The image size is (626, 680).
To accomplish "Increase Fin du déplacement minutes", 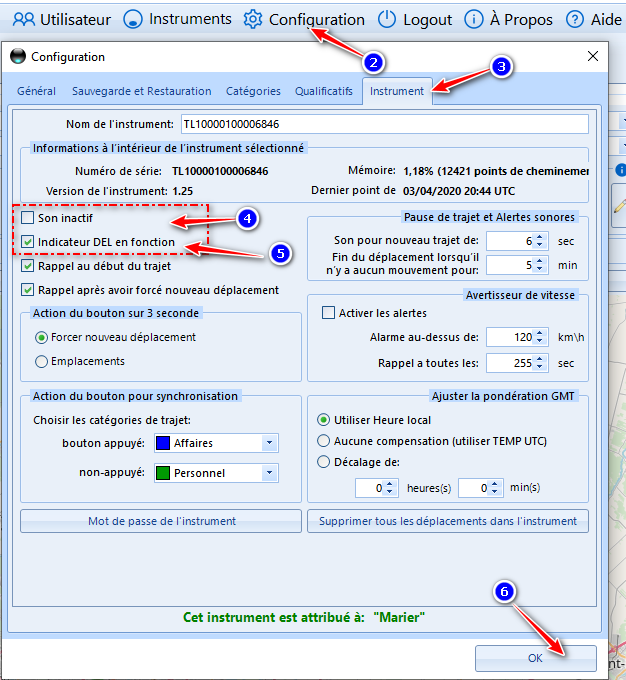I will click(539, 262).
